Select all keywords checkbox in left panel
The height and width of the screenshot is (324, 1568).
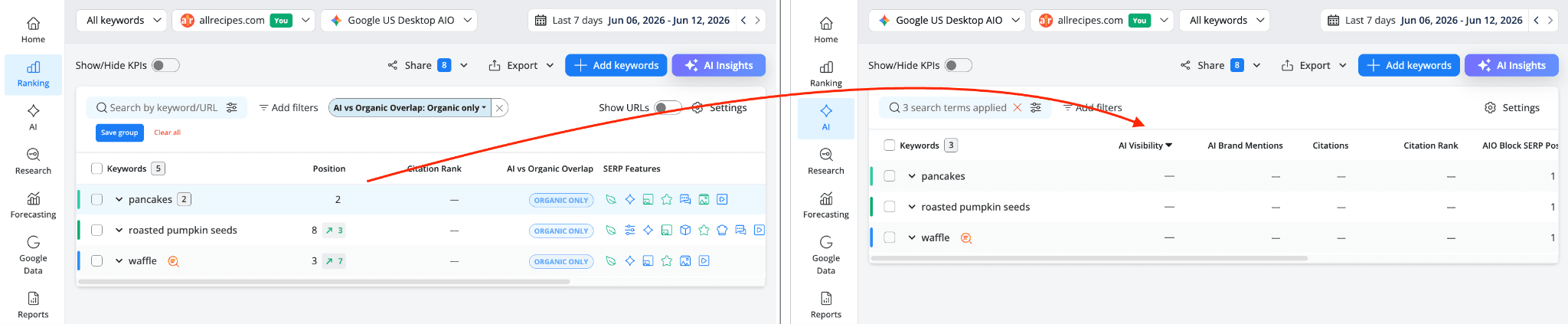tap(96, 169)
